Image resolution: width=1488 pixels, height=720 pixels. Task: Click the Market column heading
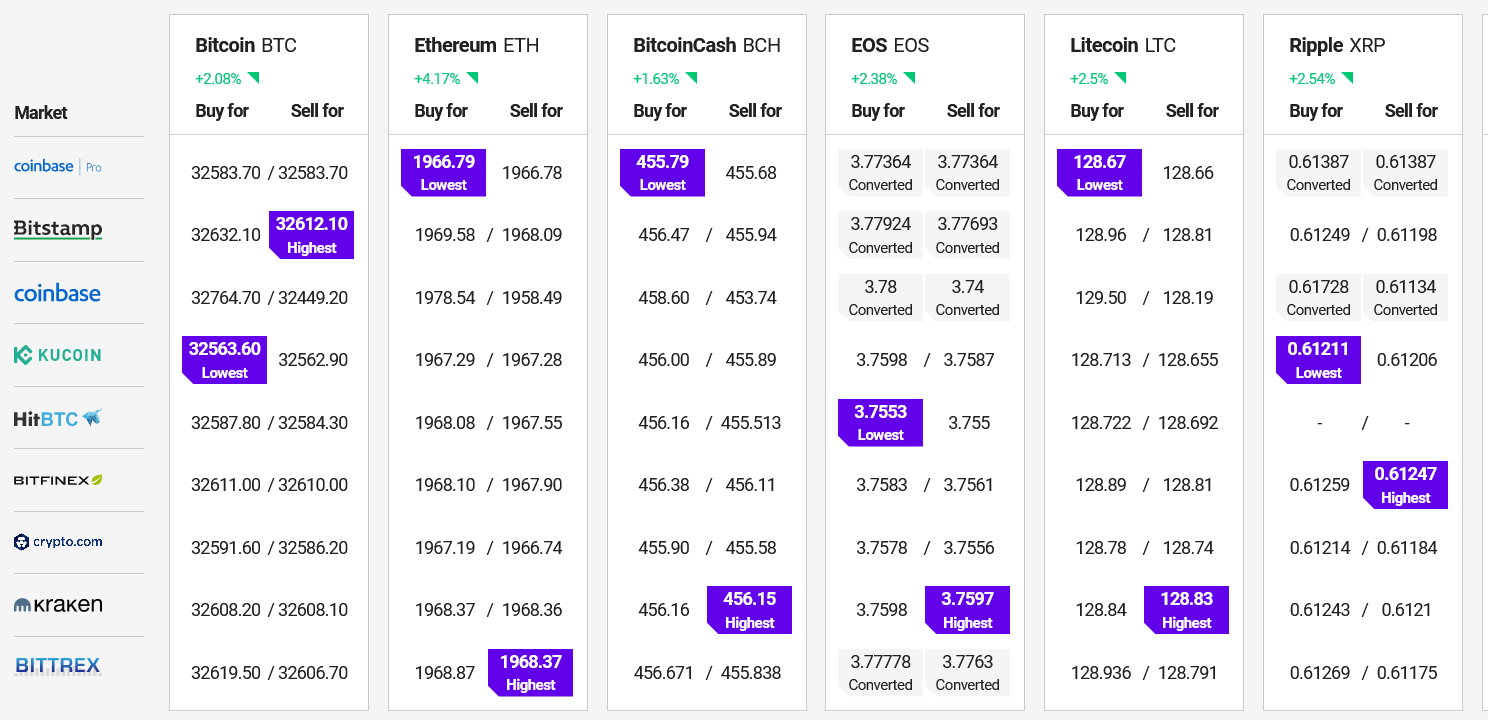(41, 113)
